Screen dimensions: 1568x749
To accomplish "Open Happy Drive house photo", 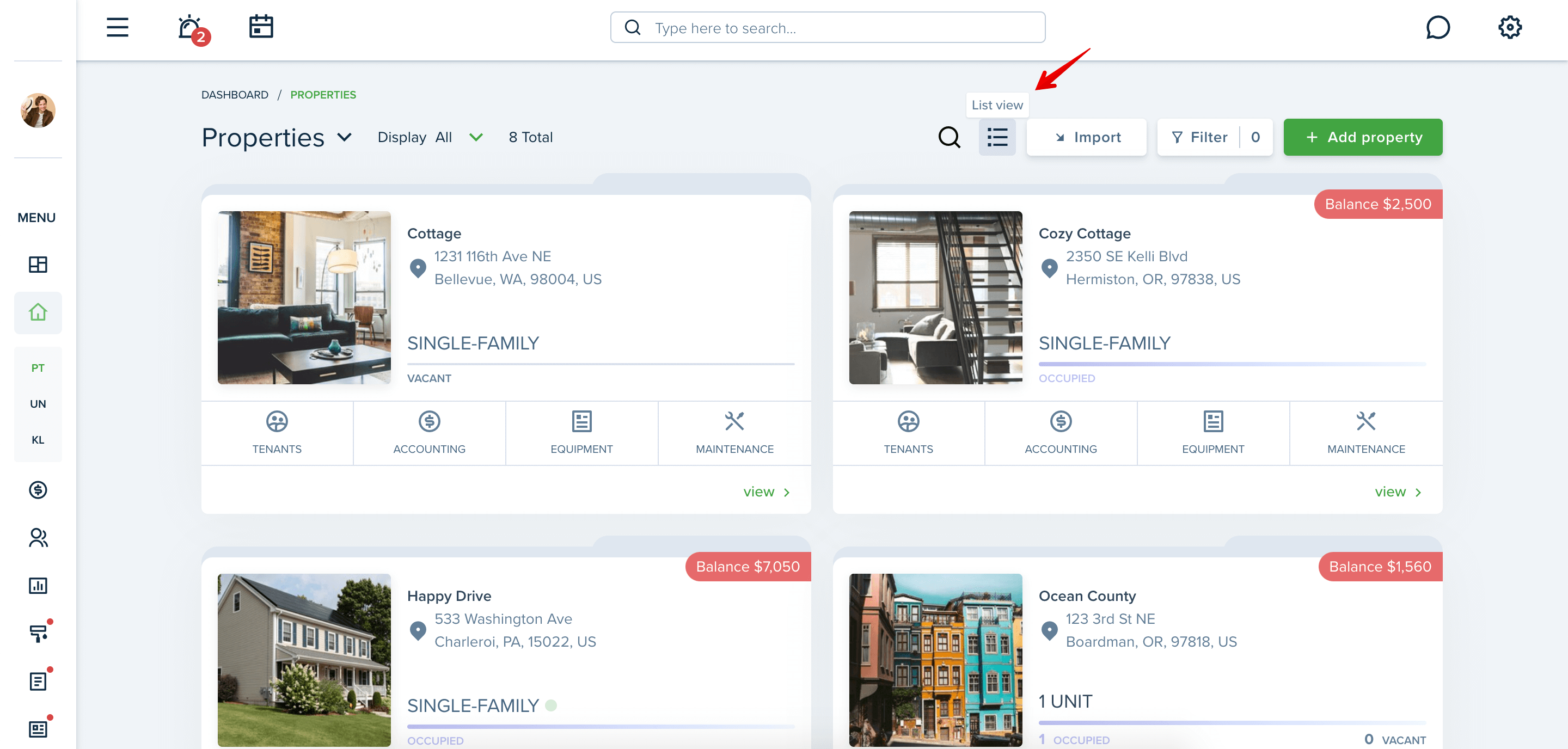I will (x=304, y=660).
